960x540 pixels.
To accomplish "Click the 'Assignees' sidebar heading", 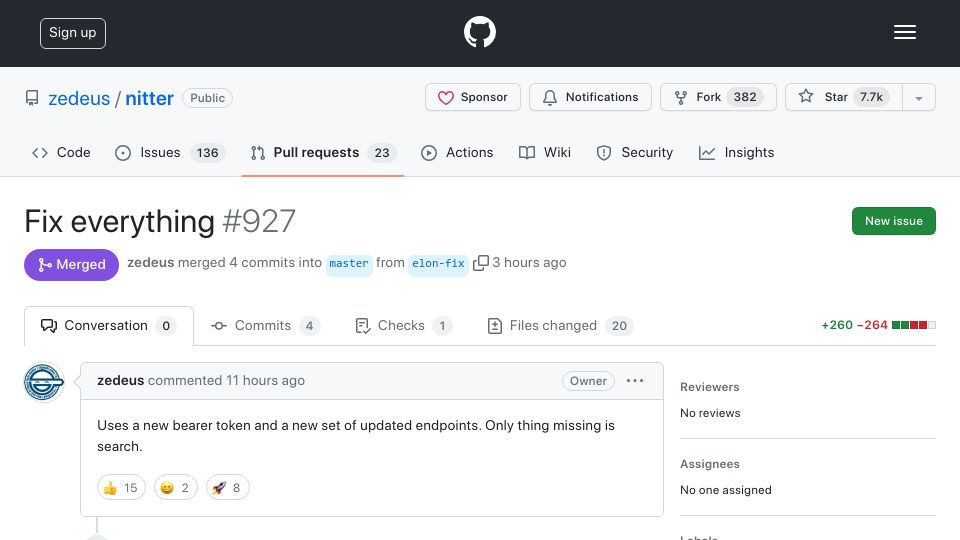I will [710, 464].
